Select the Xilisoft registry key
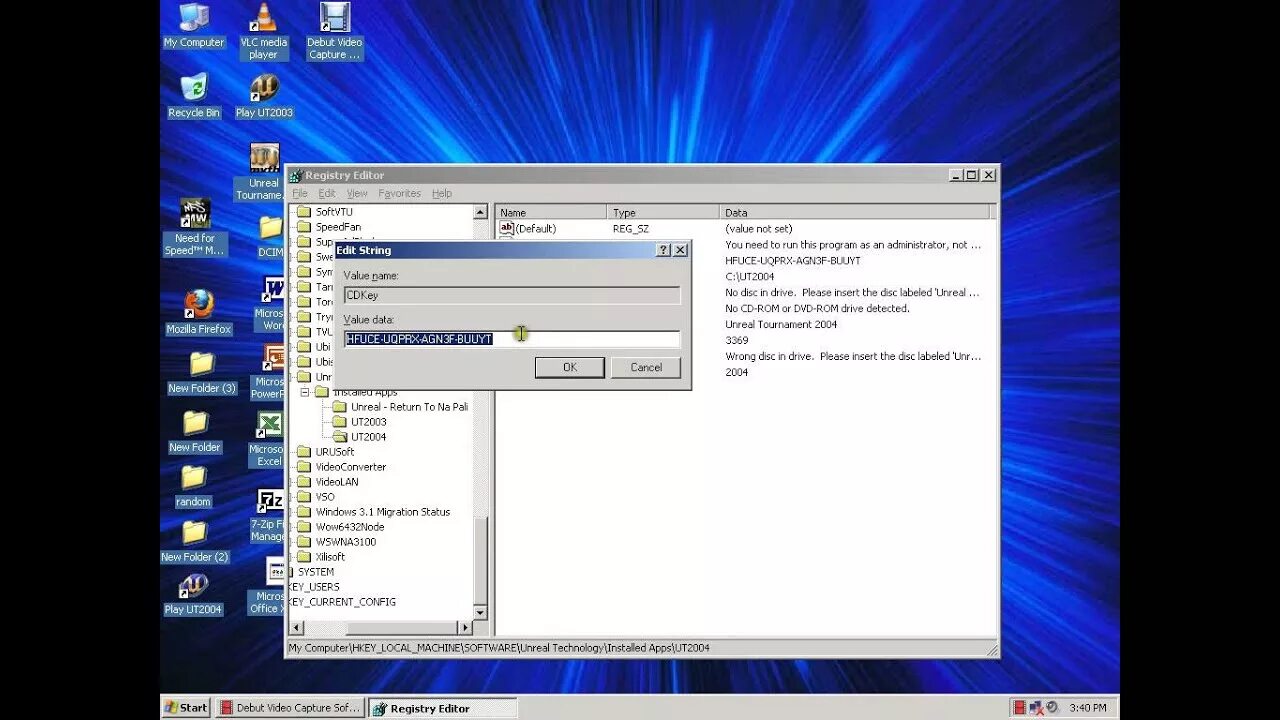The image size is (1280, 720). point(330,557)
